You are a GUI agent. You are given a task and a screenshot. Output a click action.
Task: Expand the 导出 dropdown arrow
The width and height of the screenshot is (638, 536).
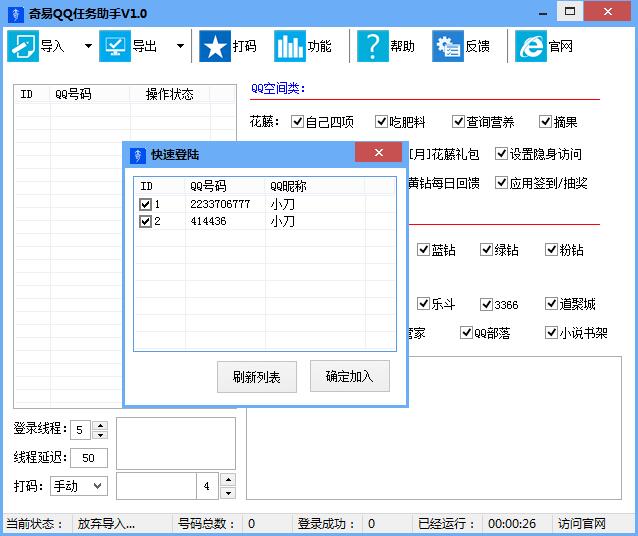pyautogui.click(x=180, y=46)
